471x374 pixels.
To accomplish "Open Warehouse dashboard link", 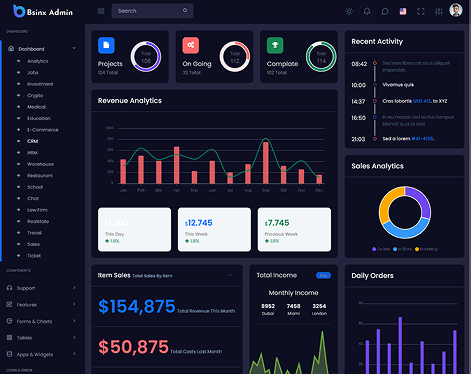I will 40,164.
